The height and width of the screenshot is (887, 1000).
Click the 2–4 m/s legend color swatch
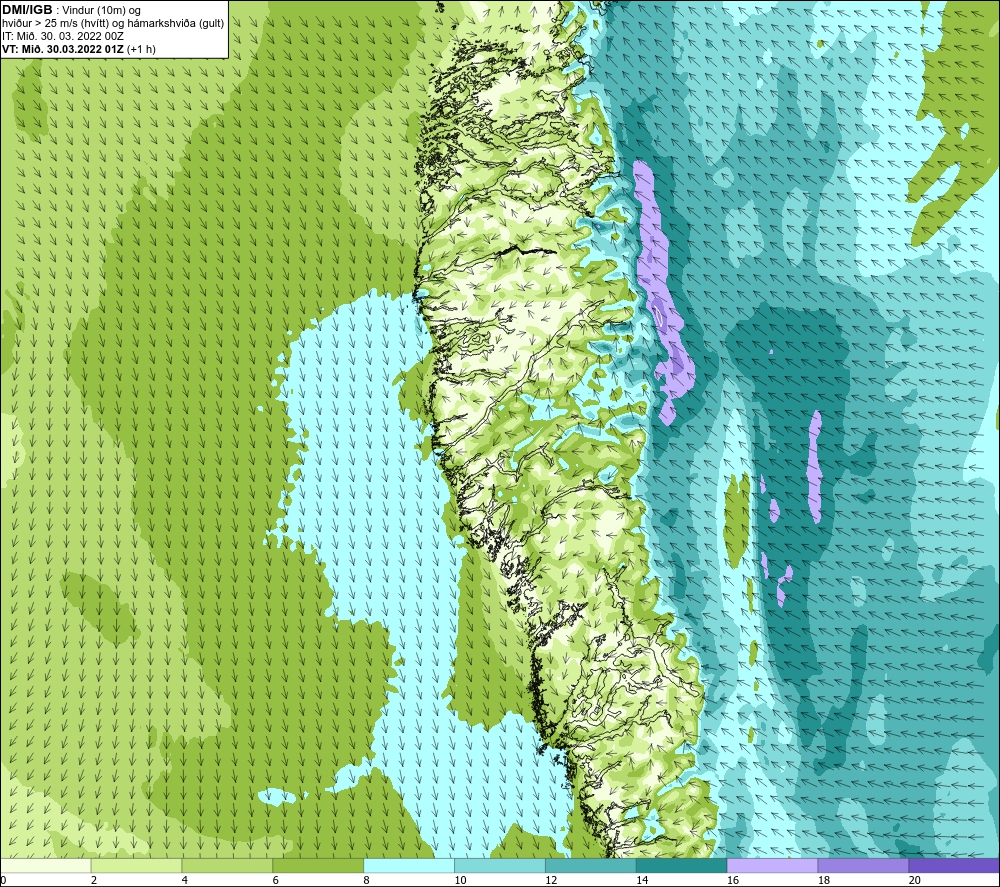pyautogui.click(x=136, y=866)
